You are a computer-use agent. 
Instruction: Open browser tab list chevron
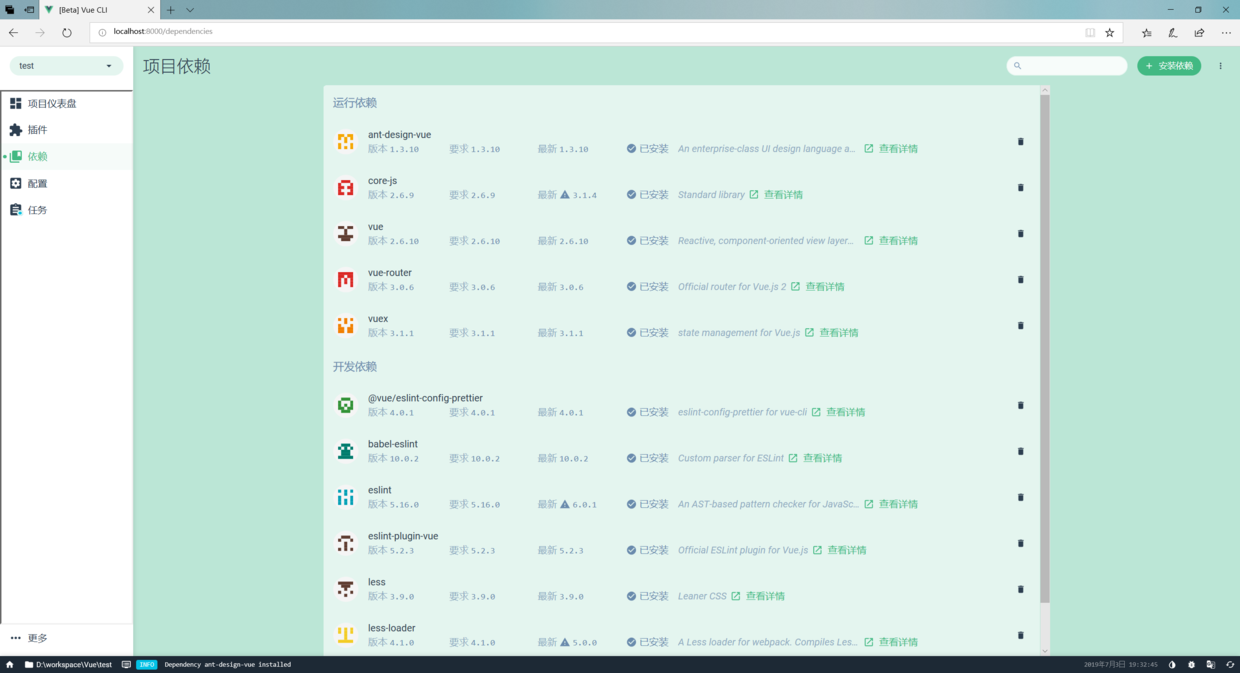click(190, 10)
